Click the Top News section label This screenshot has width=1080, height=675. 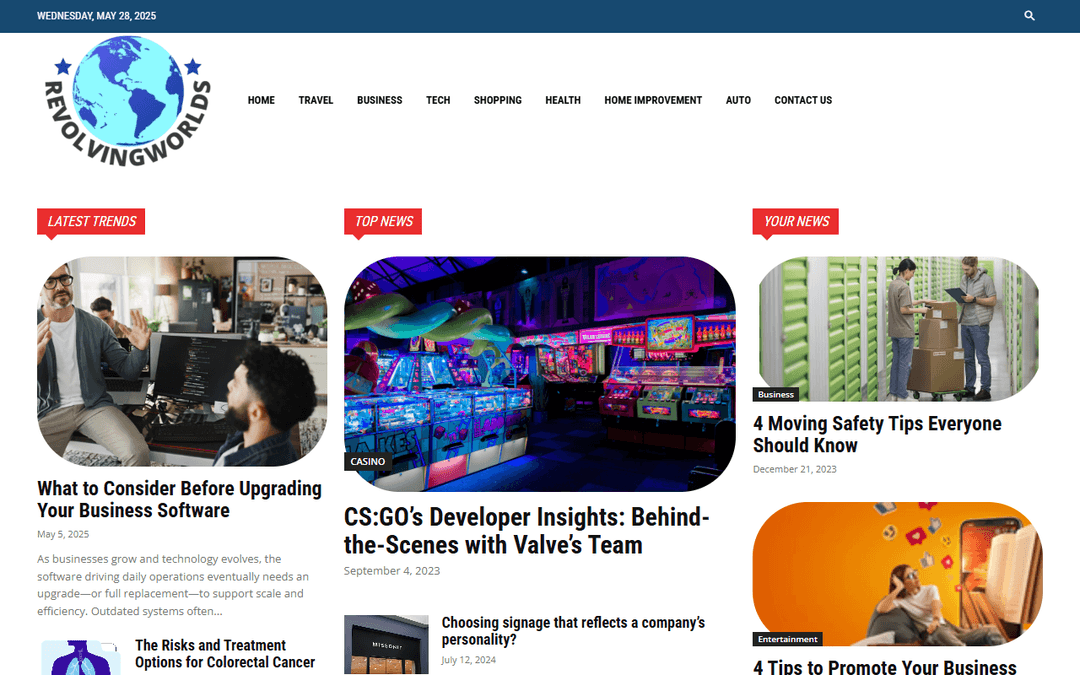pyautogui.click(x=383, y=221)
